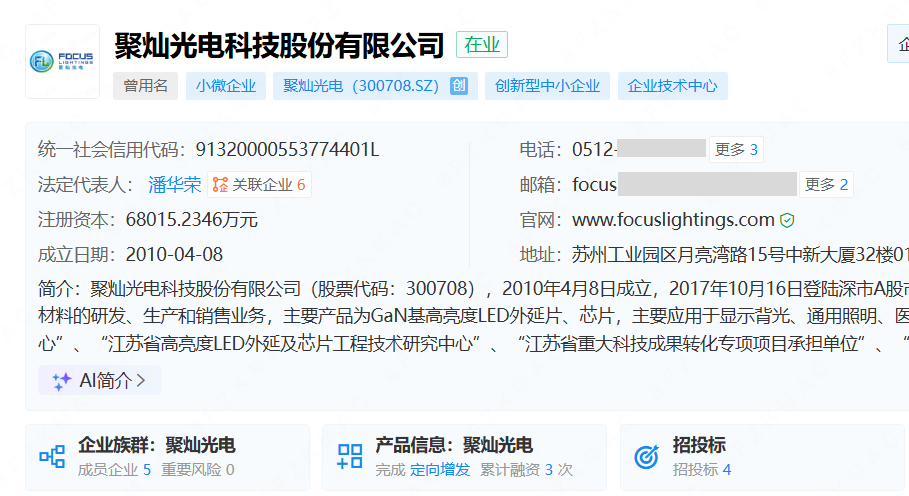
Task: View 重要风险 0 entry
Action: [x=198, y=470]
